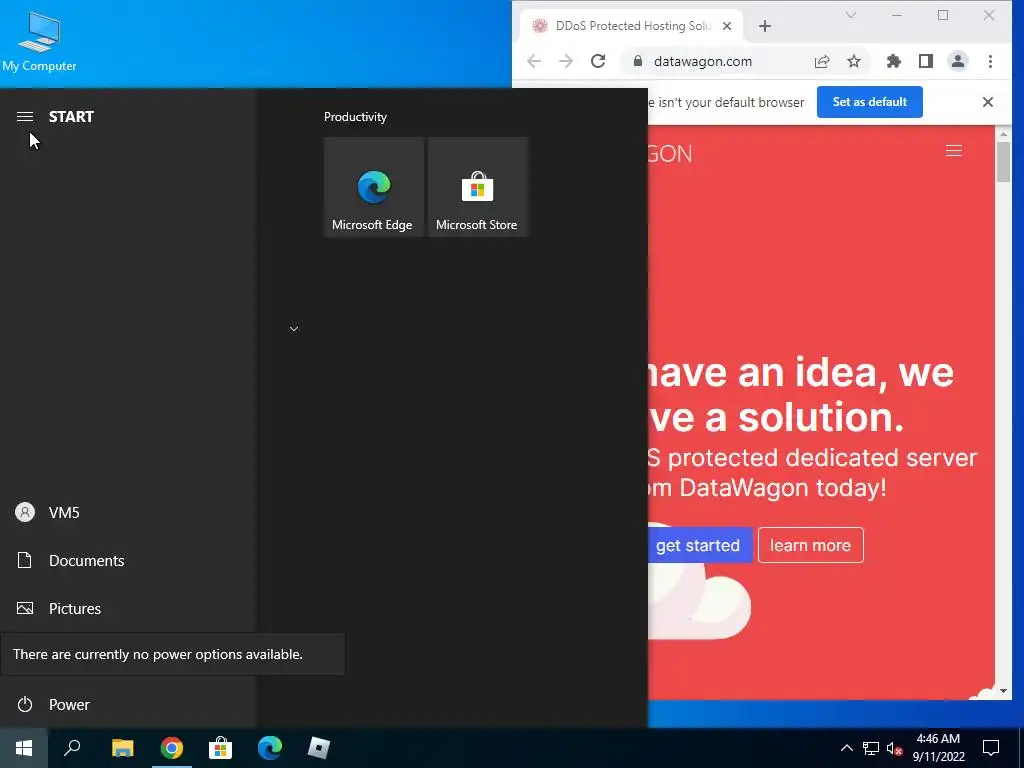This screenshot has width=1024, height=768.
Task: Open Action Center notifications icon
Action: tap(991, 748)
